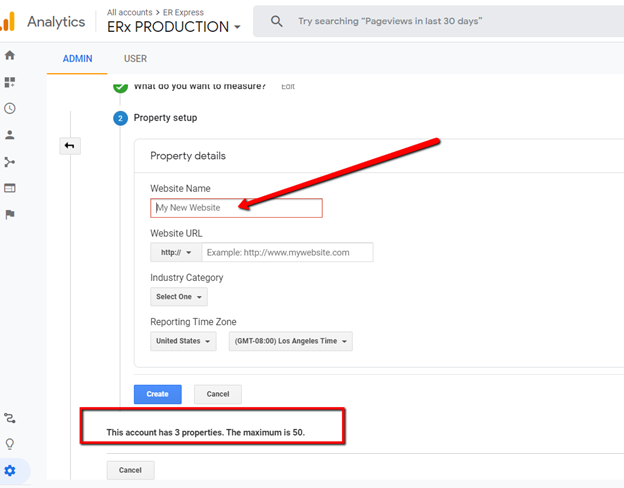Viewport: 624px width, 488px height.
Task: Click the Property setup step heading
Action: click(x=165, y=118)
